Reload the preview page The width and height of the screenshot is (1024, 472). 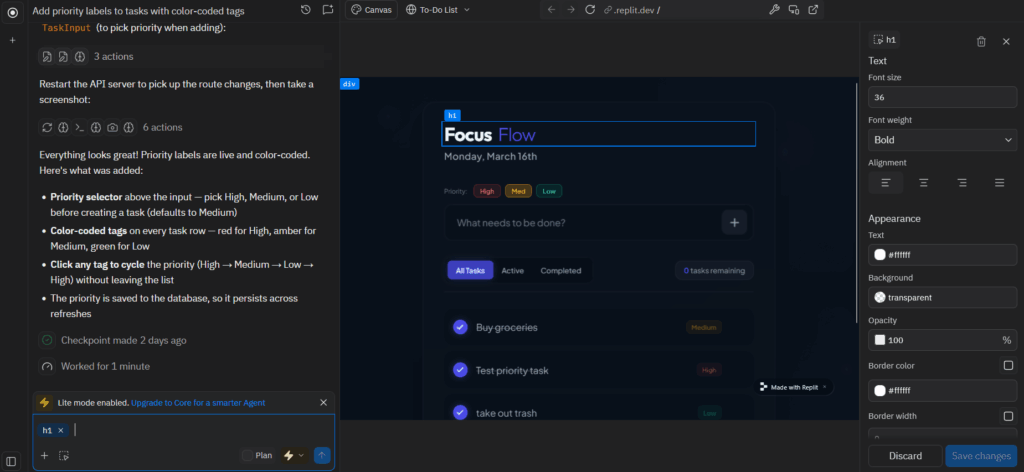590,10
